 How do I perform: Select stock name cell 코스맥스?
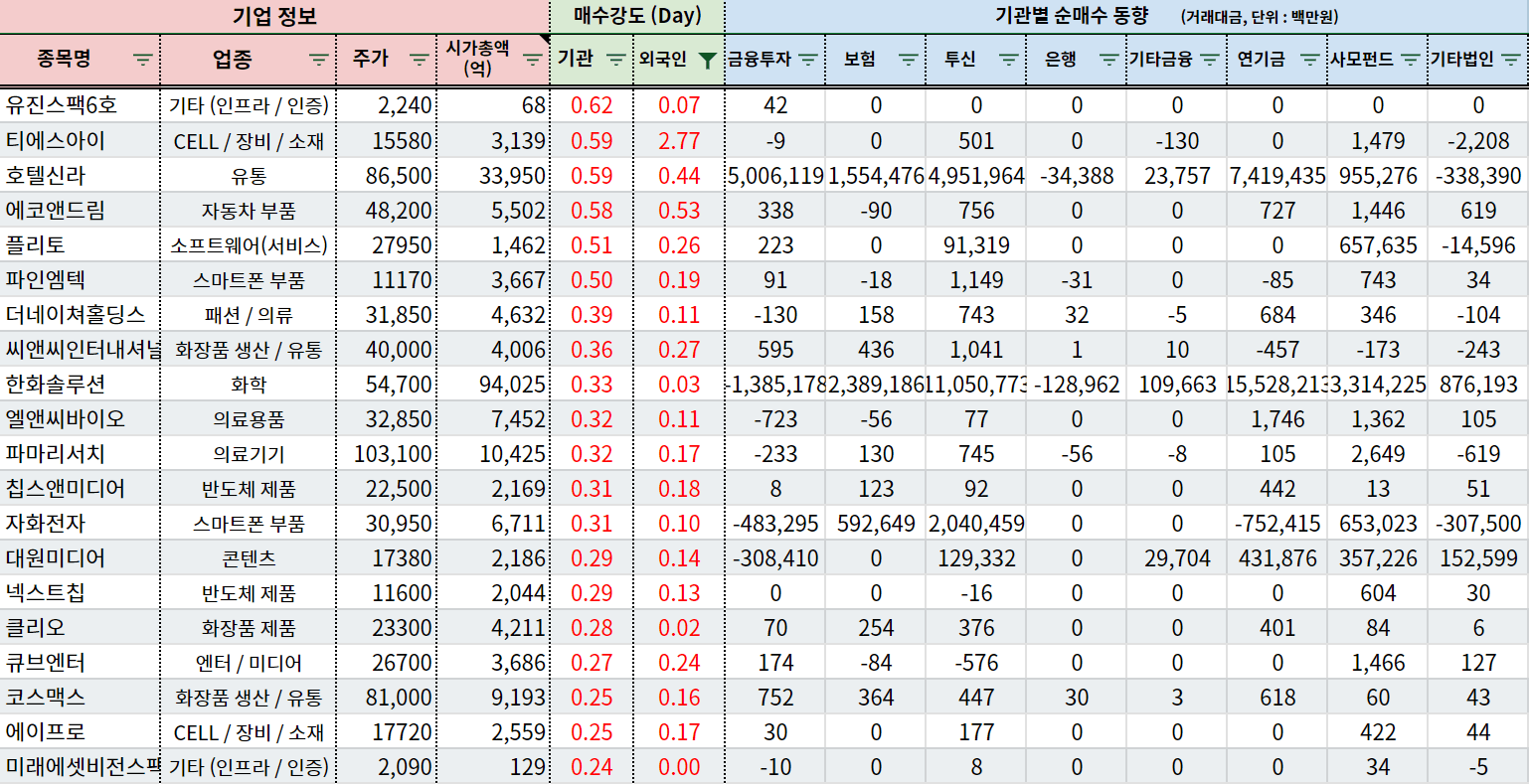[80, 697]
